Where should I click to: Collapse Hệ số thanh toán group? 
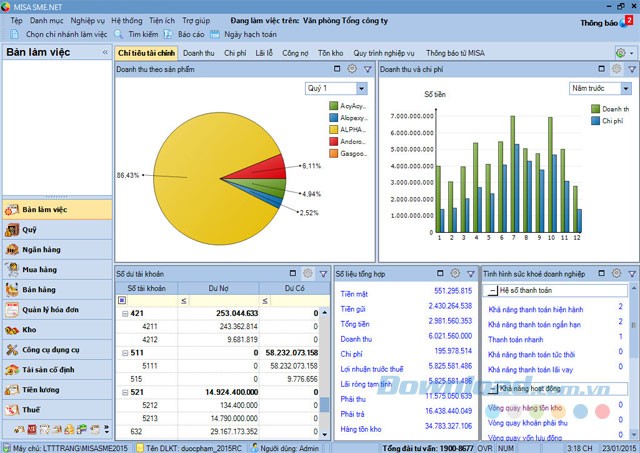click(492, 291)
